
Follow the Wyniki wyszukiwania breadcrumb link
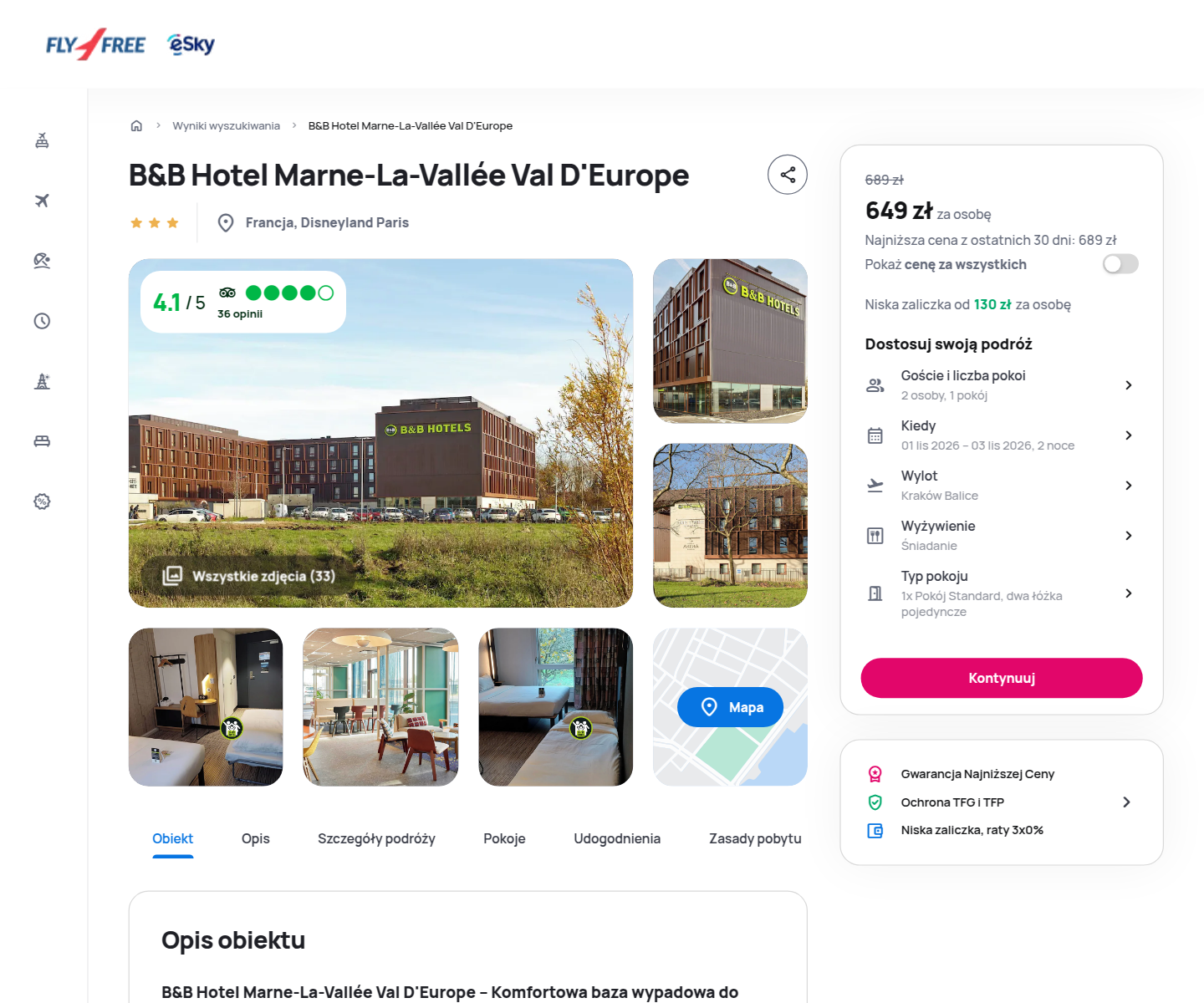tap(227, 126)
